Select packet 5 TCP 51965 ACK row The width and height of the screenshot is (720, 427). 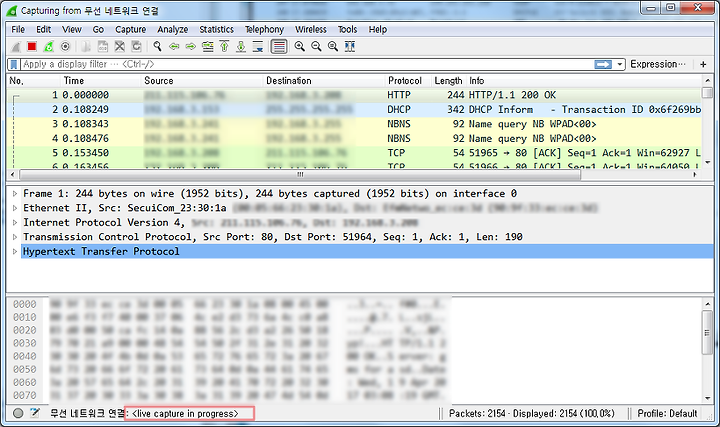pos(354,153)
